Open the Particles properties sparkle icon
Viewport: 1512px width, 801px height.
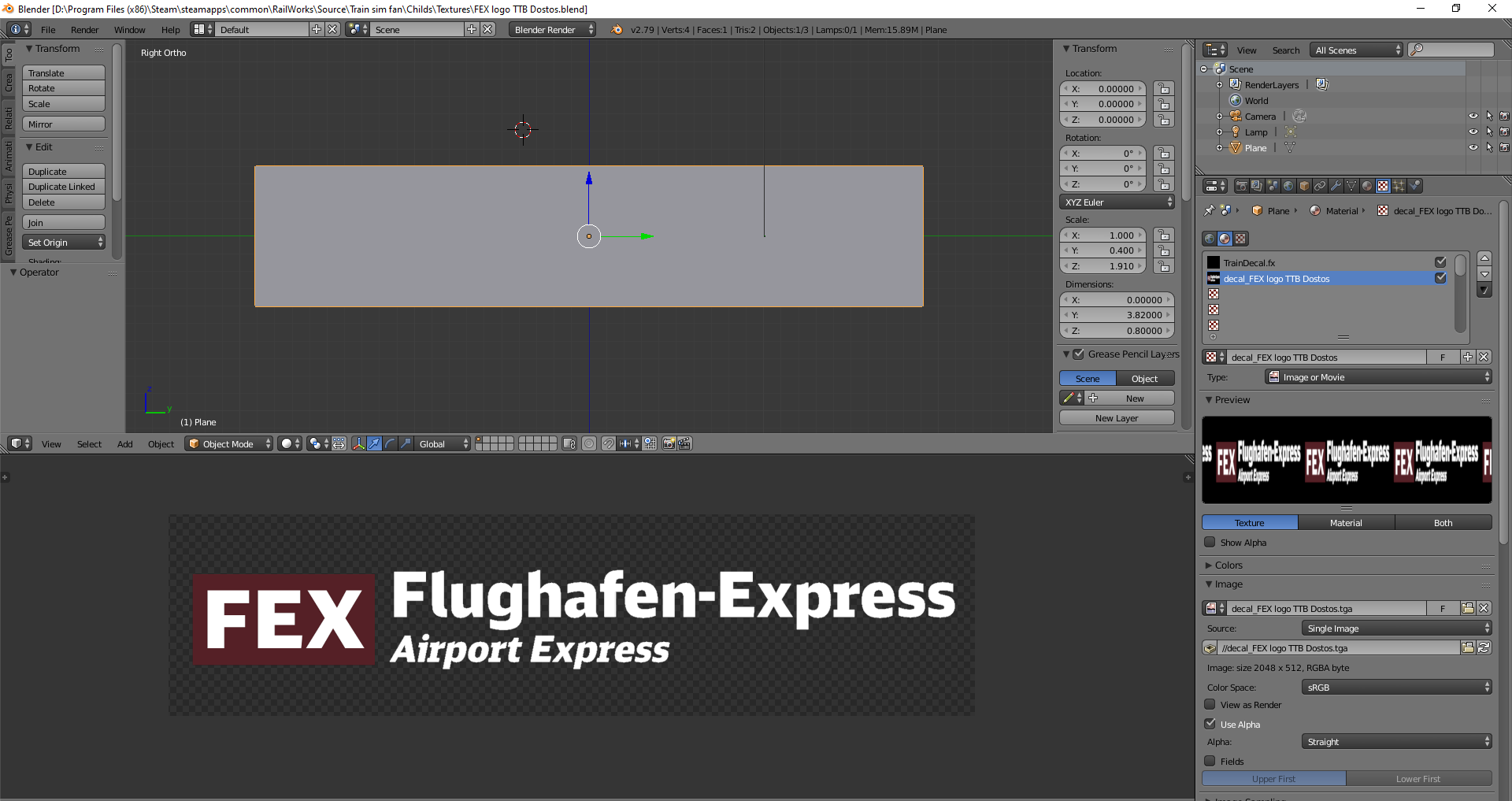click(x=1399, y=186)
